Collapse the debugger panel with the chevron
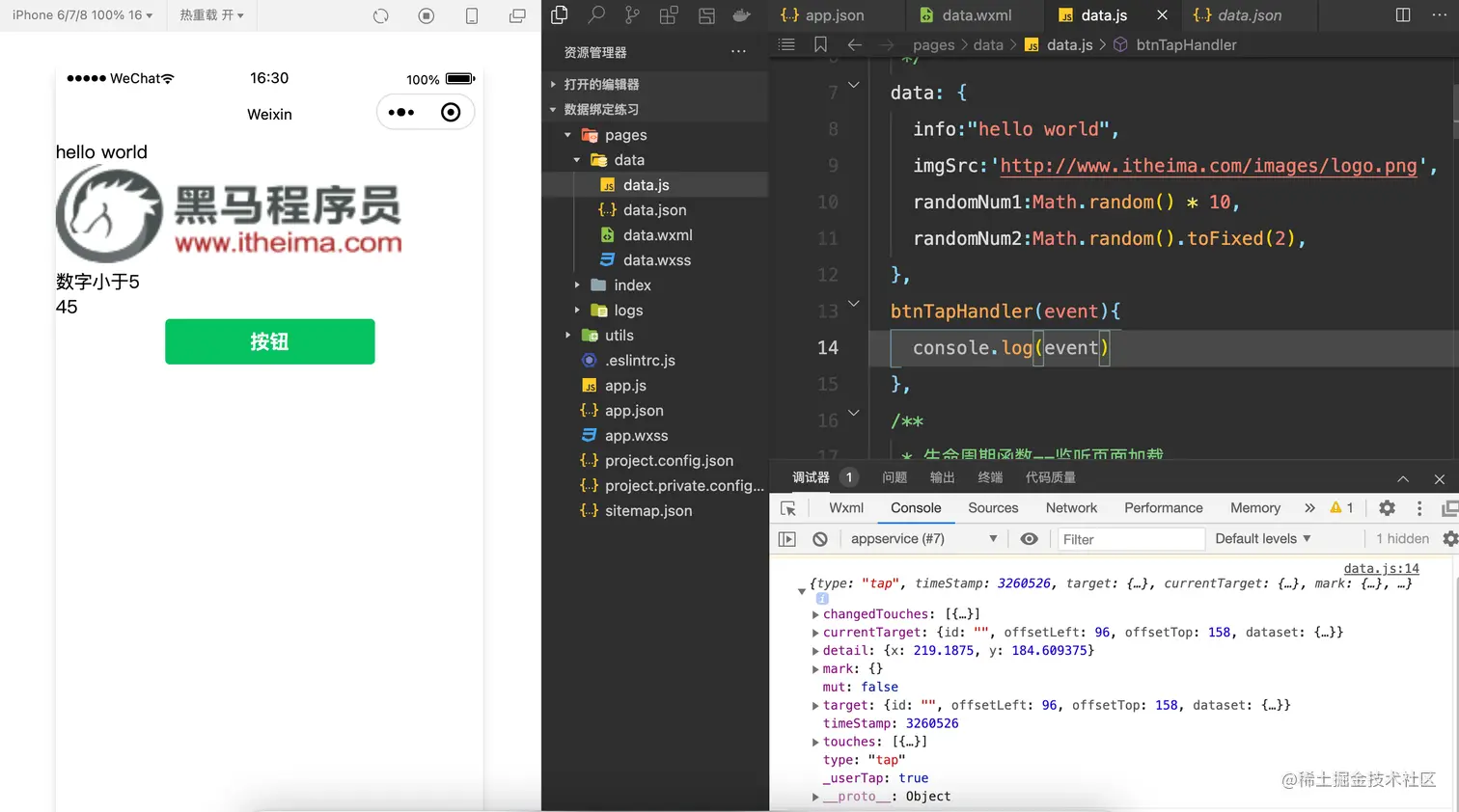The width and height of the screenshot is (1459, 812). pos(1403,479)
